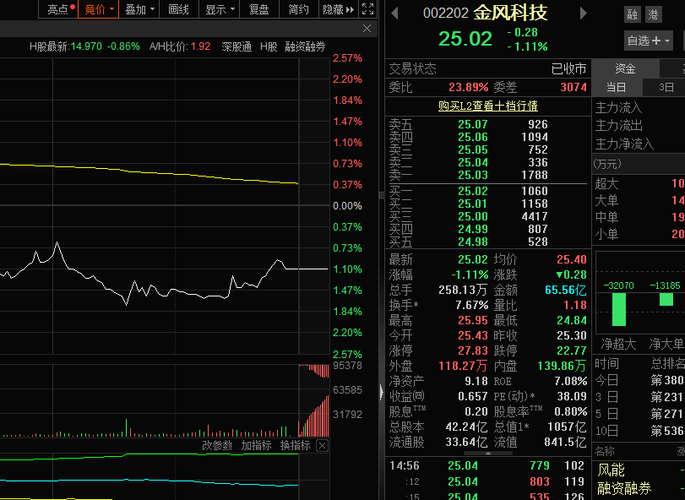Click the 超大 order size row

[x=640, y=183]
